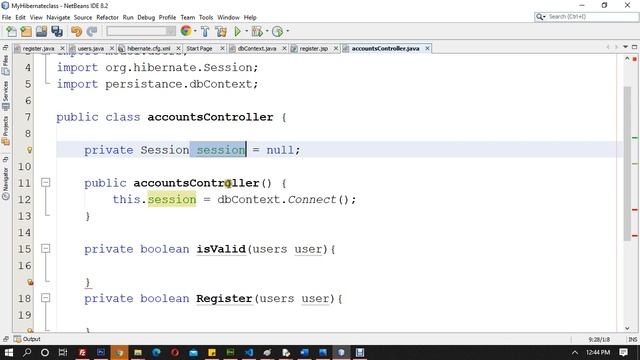The height and width of the screenshot is (360, 640).
Task: Close the dbContext.java tab
Action: [x=284, y=49]
